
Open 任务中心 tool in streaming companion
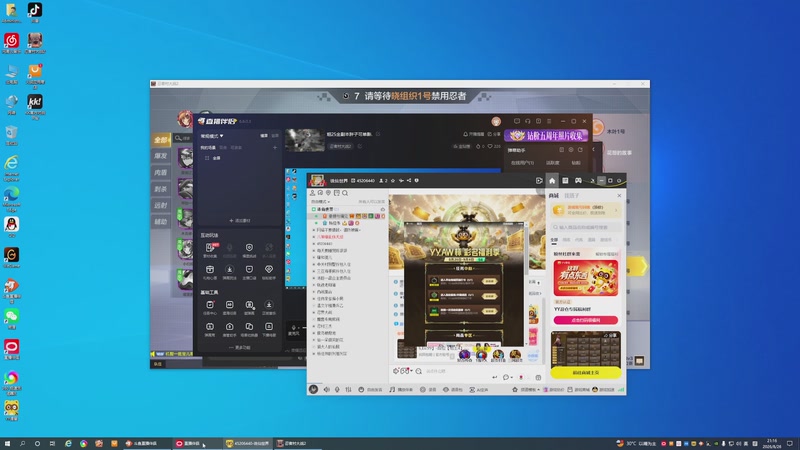[210, 307]
